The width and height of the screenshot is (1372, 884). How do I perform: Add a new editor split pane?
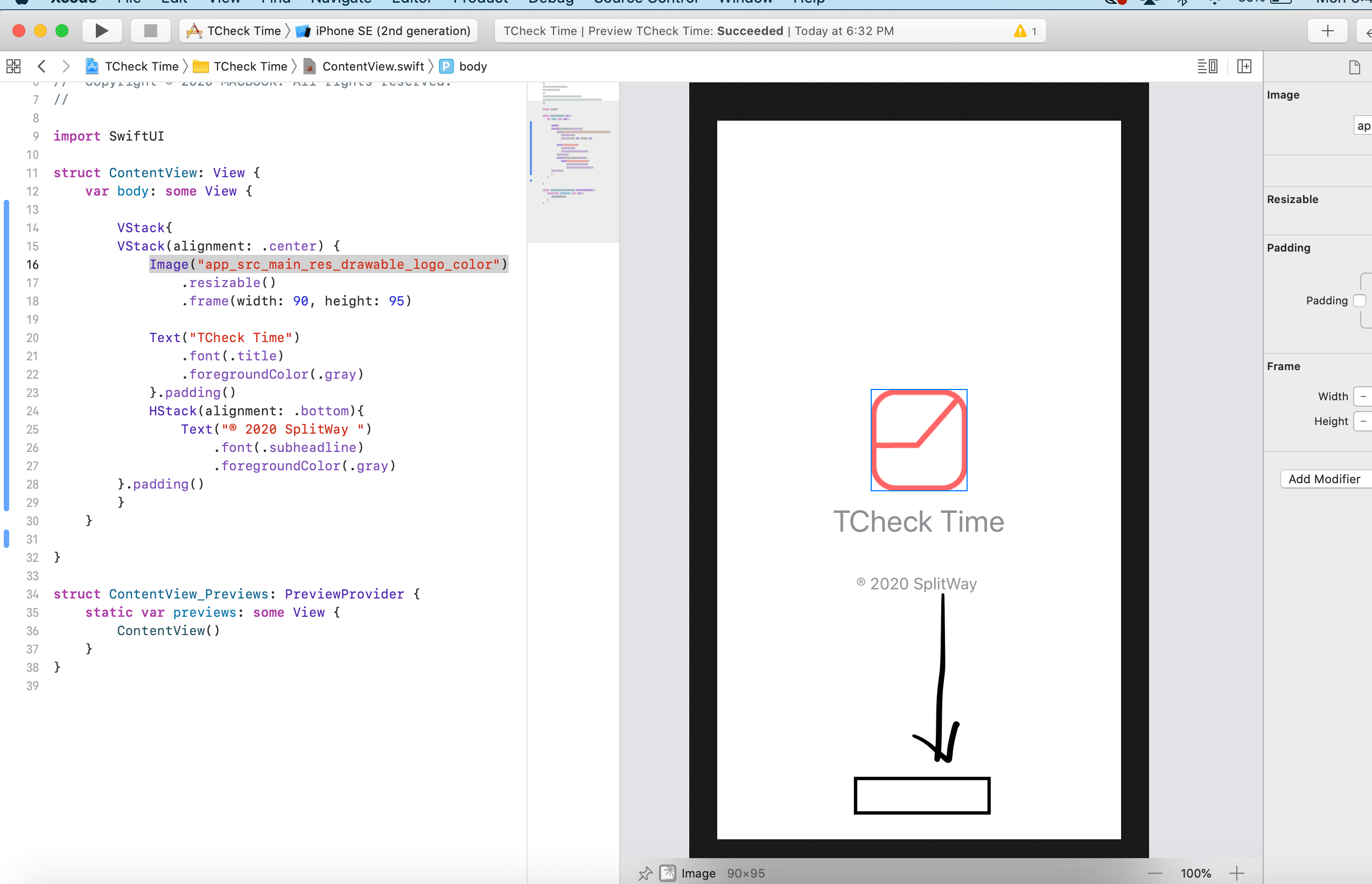1244,66
